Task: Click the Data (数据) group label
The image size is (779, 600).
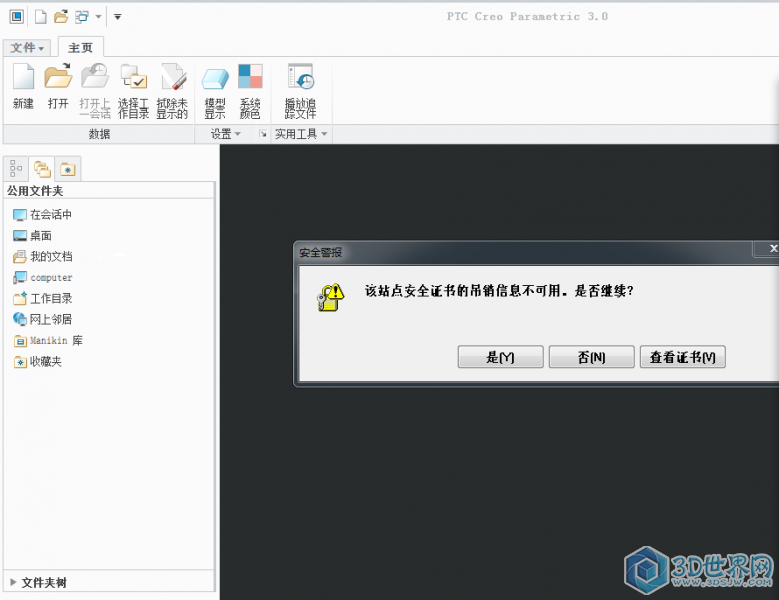Action: point(99,134)
